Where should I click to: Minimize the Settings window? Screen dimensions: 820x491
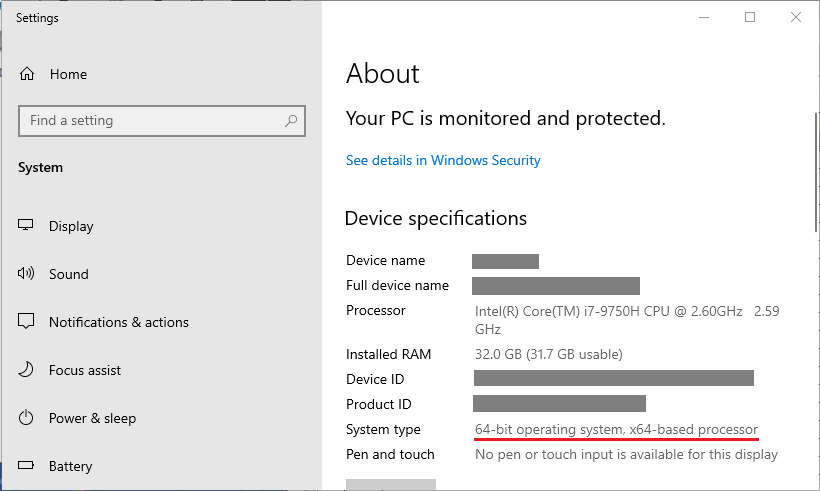[x=704, y=17]
